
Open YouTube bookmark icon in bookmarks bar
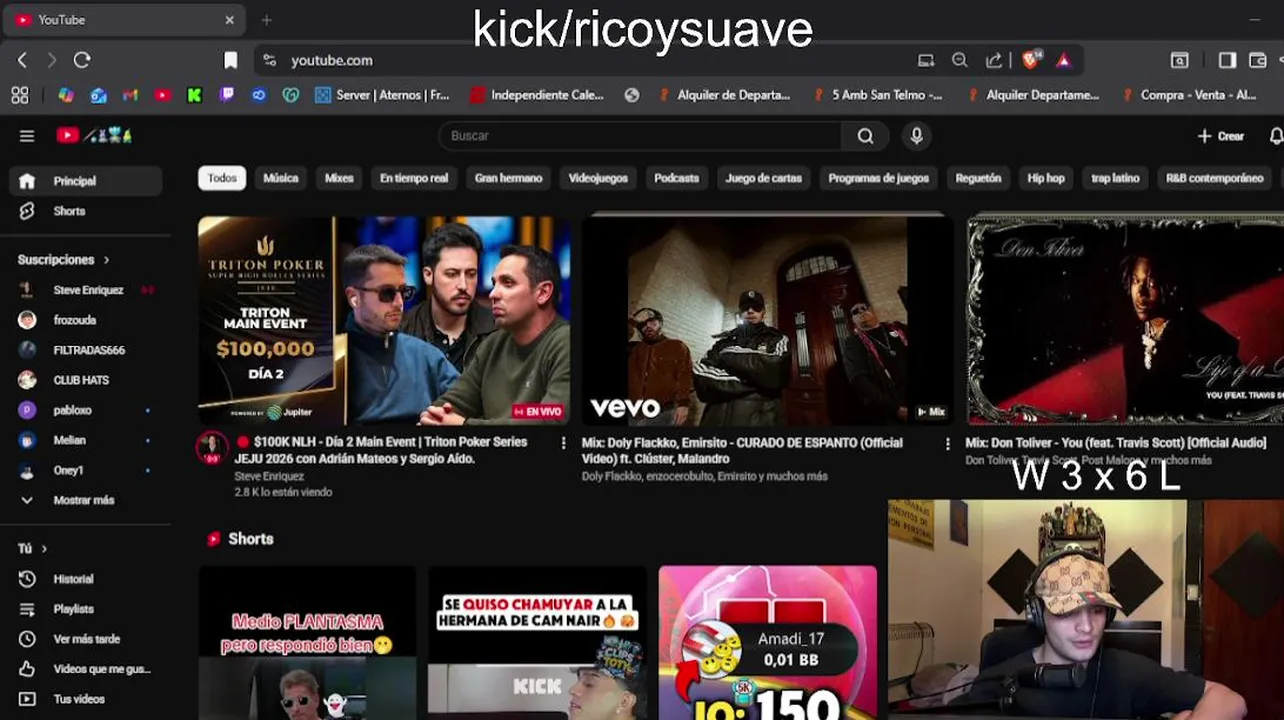pyautogui.click(x=163, y=95)
